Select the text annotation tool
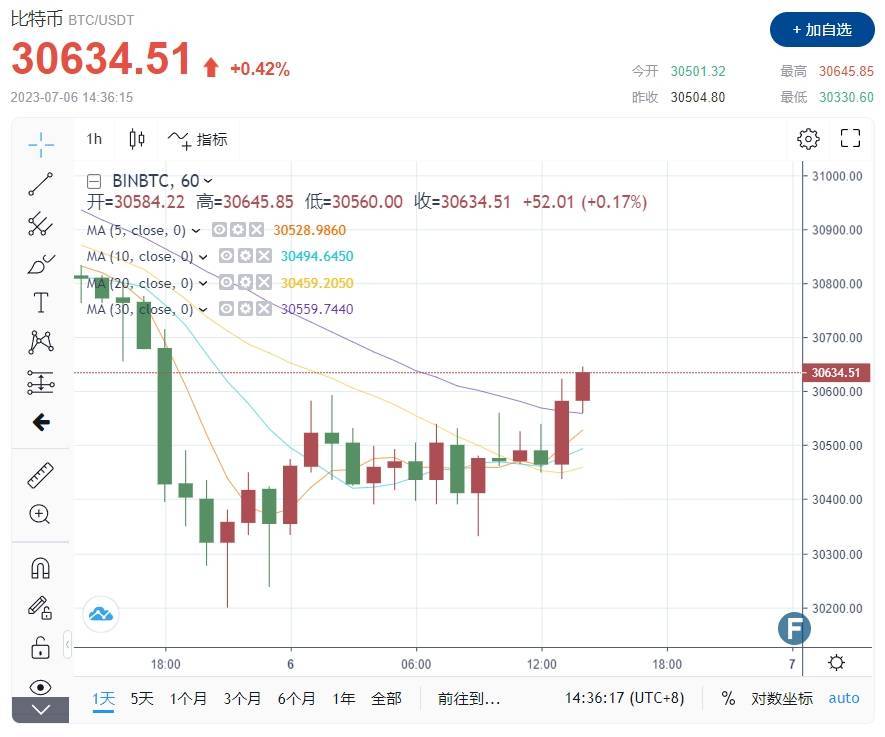Viewport: 885px width, 737px height. click(40, 302)
